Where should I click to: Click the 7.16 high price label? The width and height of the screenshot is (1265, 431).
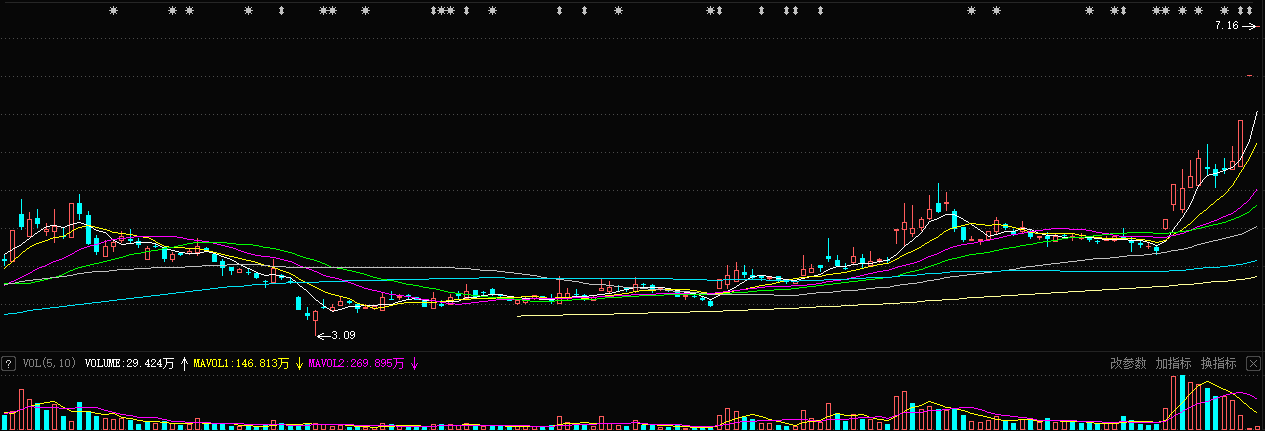[1227, 25]
